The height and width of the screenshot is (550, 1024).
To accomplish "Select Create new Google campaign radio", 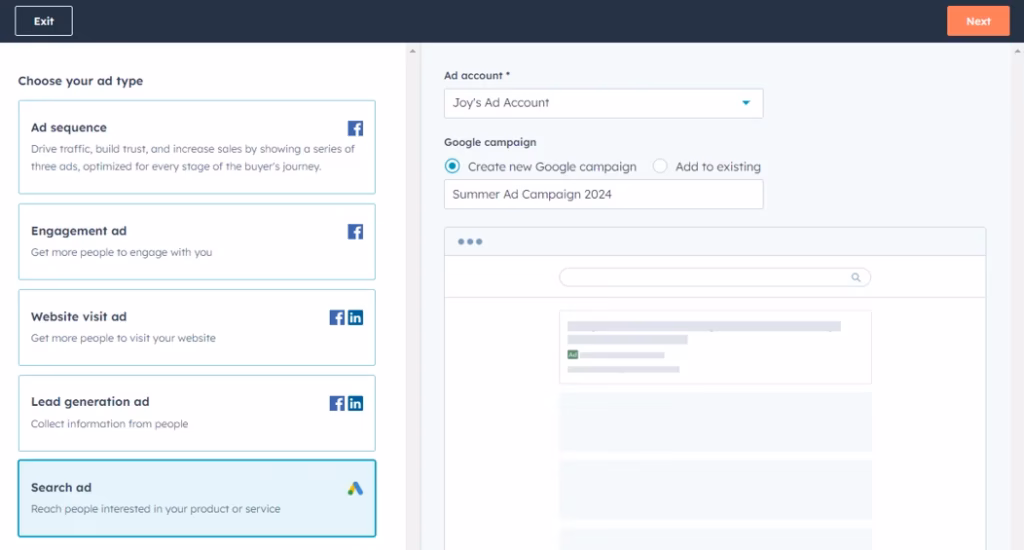I will pyautogui.click(x=453, y=167).
